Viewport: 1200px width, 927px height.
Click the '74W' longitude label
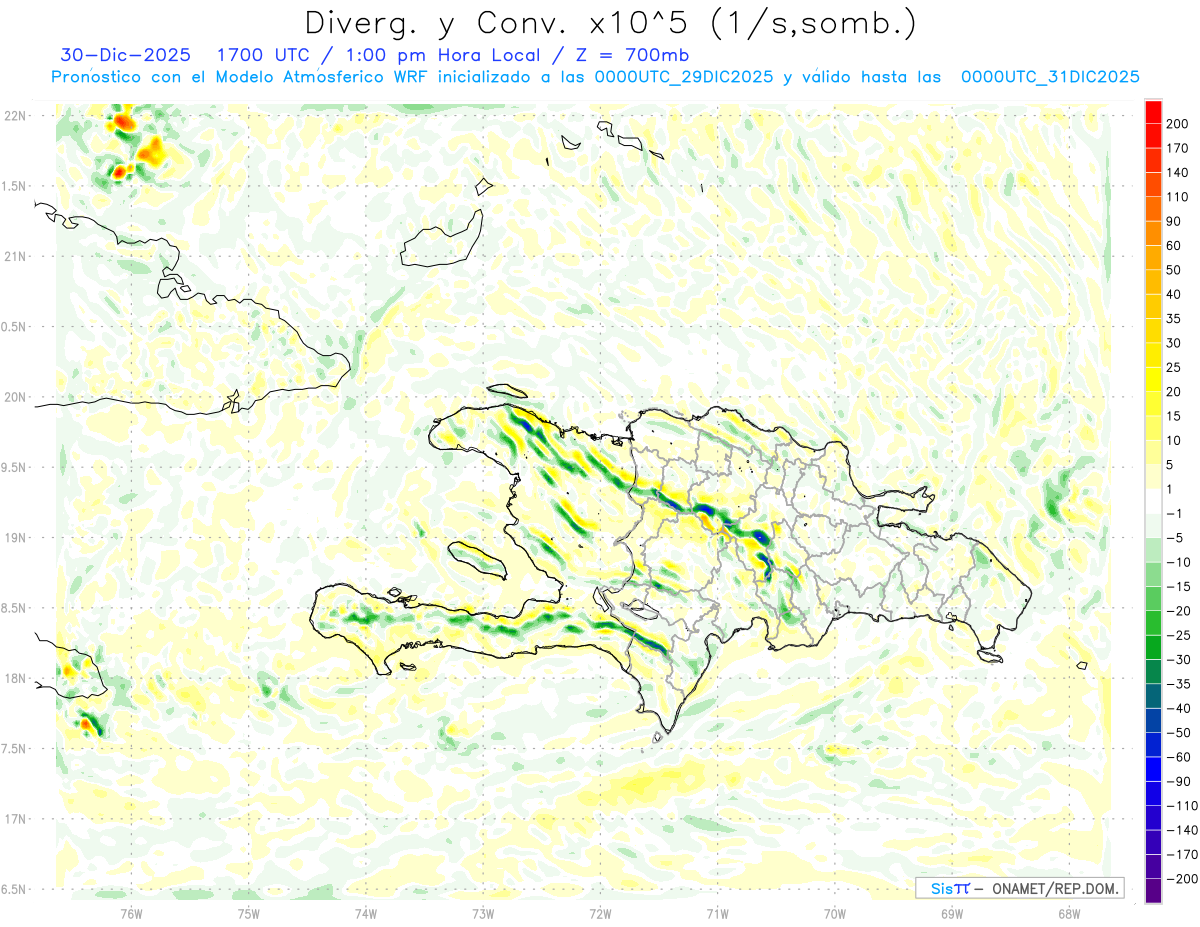tap(365, 913)
